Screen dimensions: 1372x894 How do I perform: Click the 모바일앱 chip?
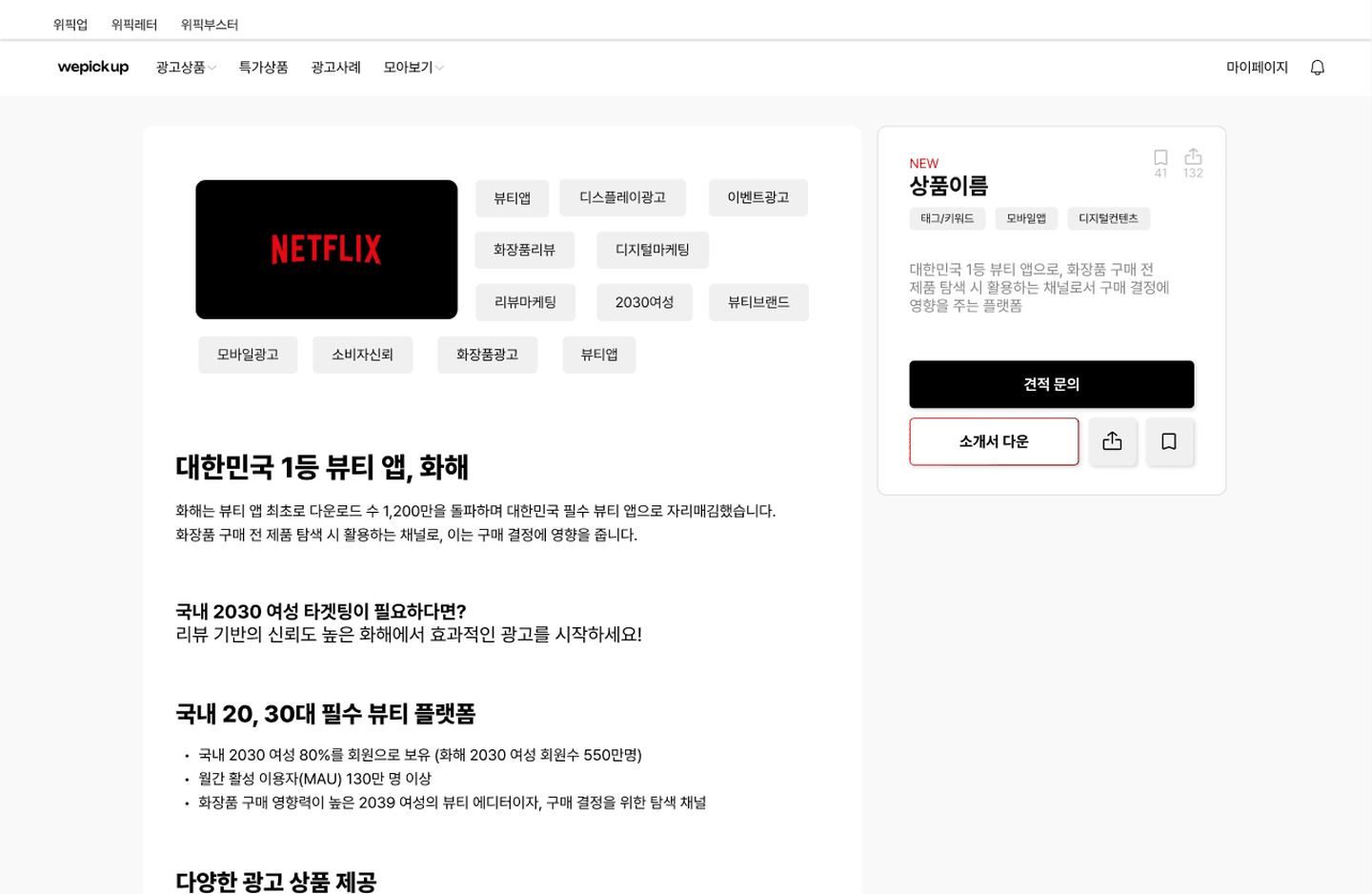click(x=1026, y=218)
